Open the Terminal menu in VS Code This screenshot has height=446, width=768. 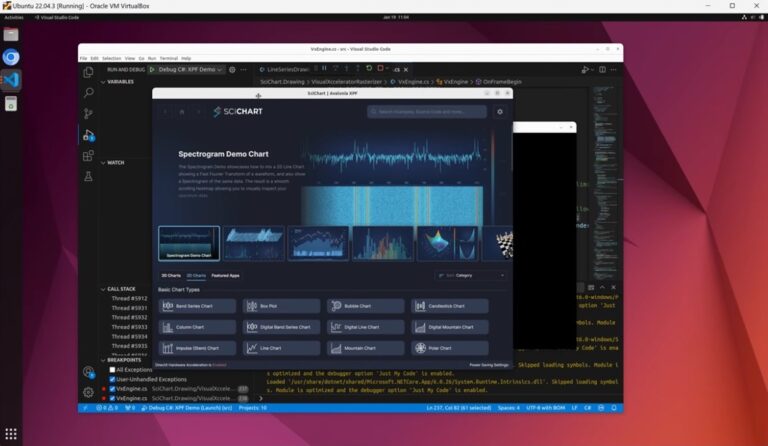click(168, 58)
